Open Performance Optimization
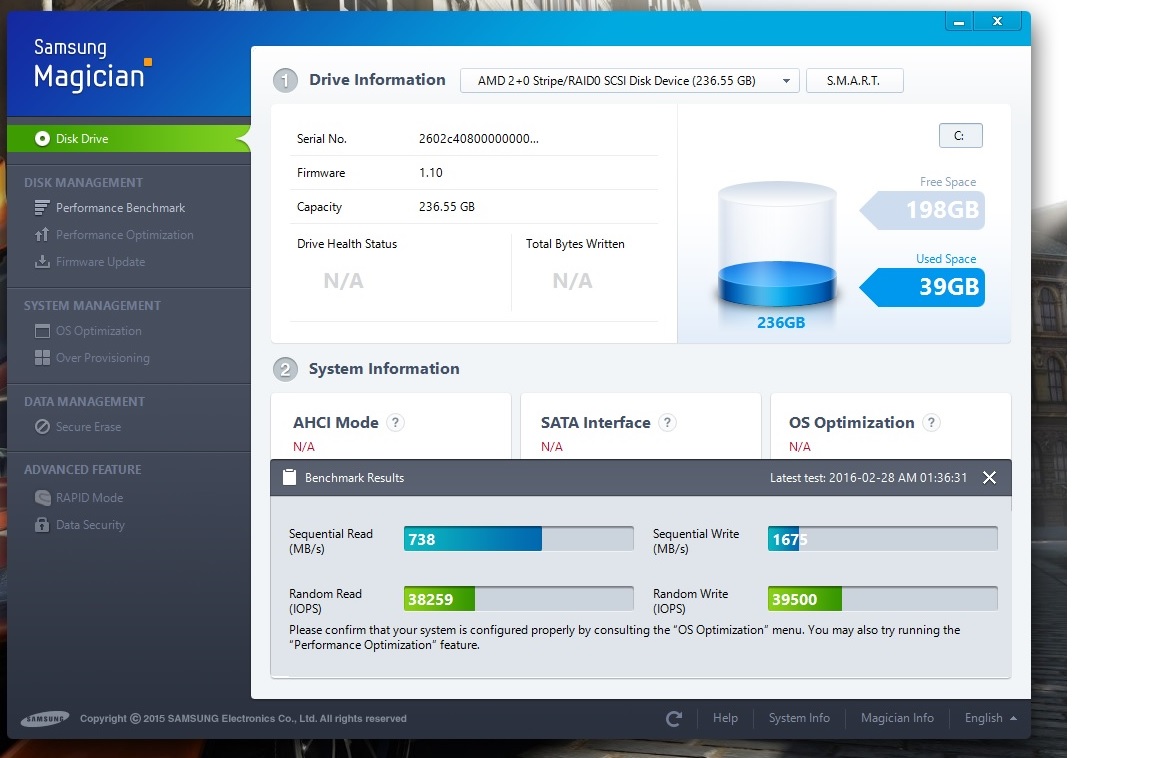Screen dimensions: 1152x758 point(124,235)
